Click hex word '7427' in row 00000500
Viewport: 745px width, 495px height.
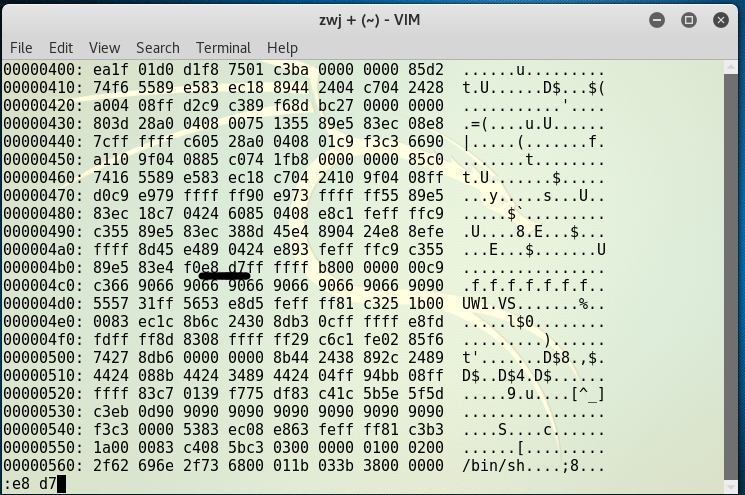click(111, 358)
